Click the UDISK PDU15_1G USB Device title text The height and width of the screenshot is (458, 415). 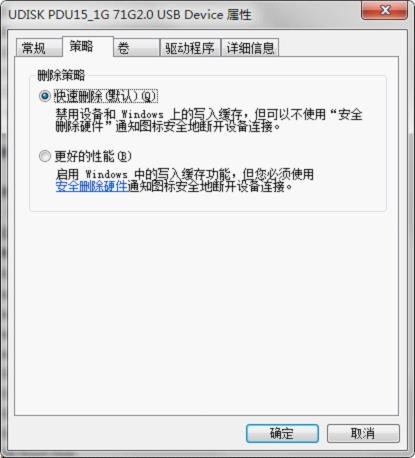tap(130, 15)
